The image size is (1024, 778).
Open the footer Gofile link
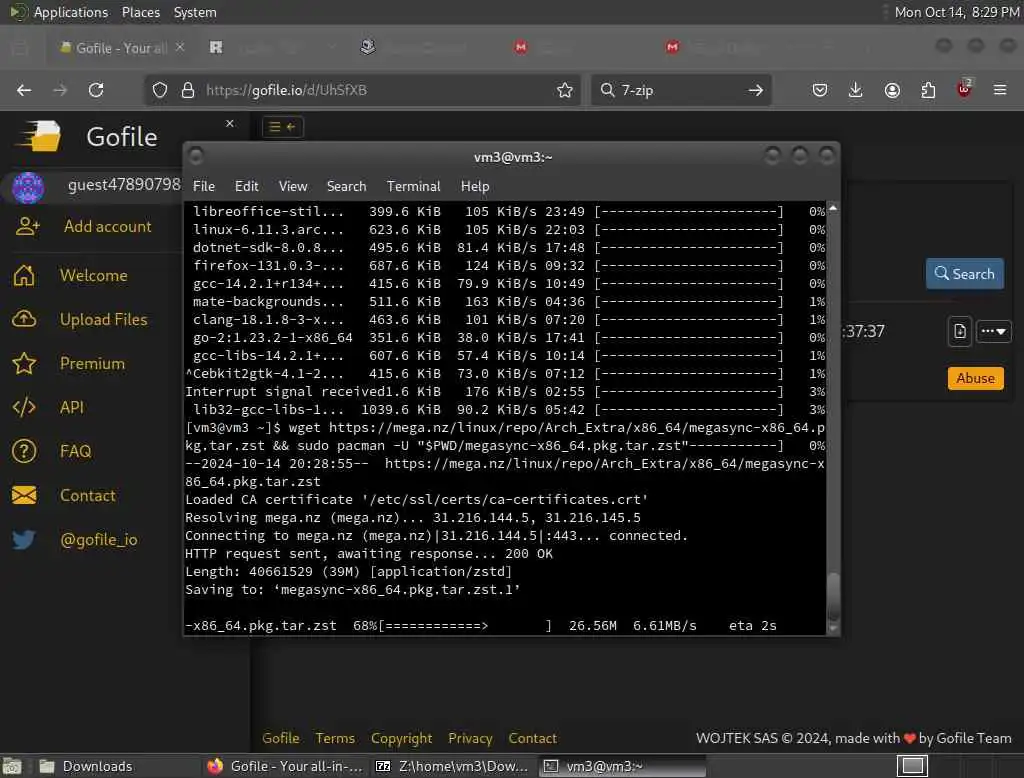coord(281,738)
